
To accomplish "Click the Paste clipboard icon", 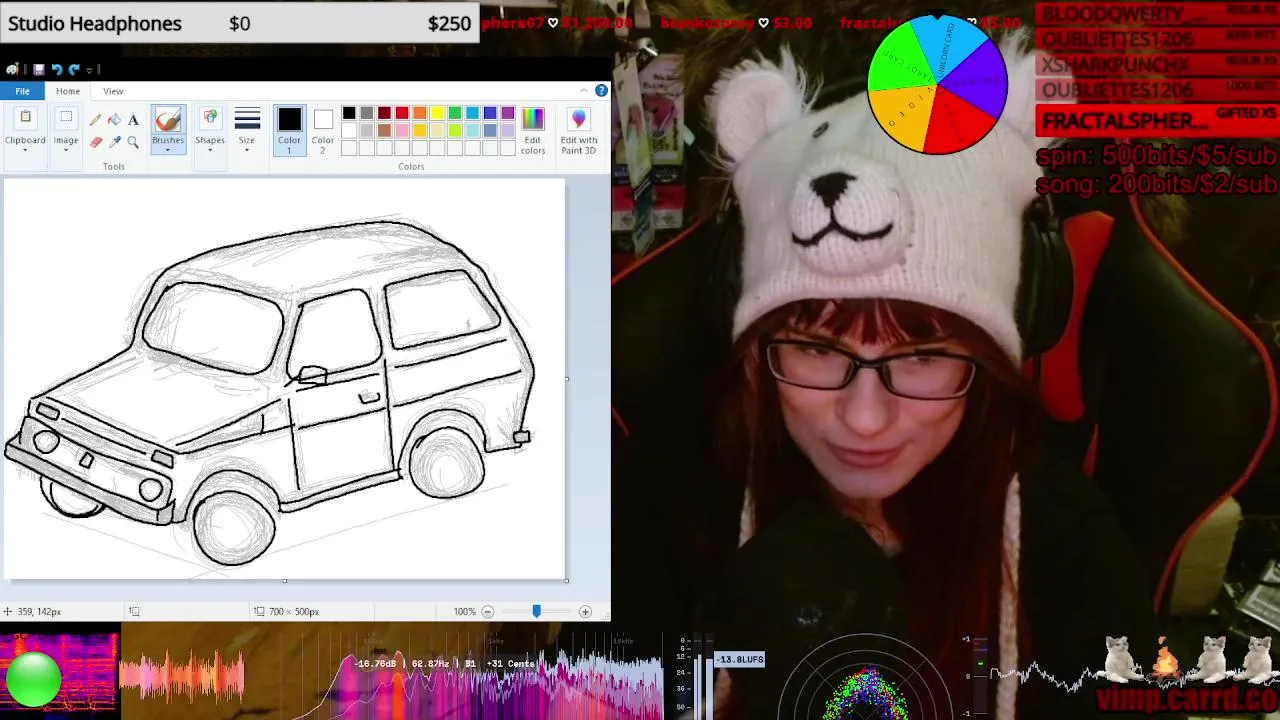I will pyautogui.click(x=25, y=119).
